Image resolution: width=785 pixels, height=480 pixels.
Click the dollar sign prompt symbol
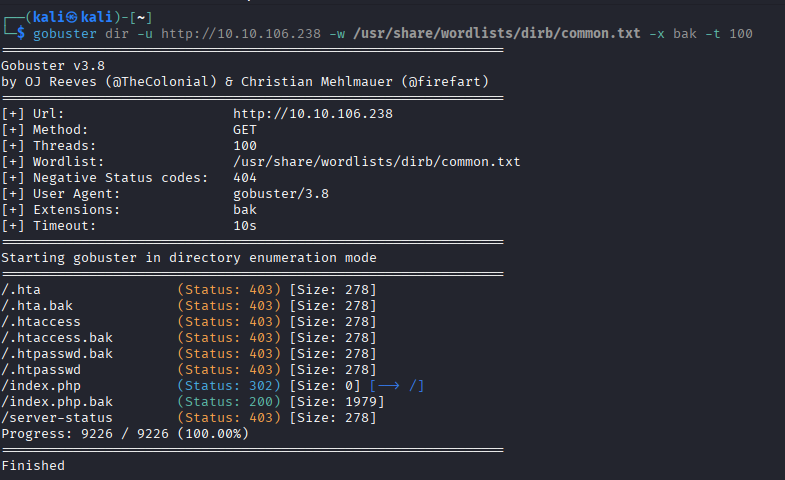pos(22,34)
